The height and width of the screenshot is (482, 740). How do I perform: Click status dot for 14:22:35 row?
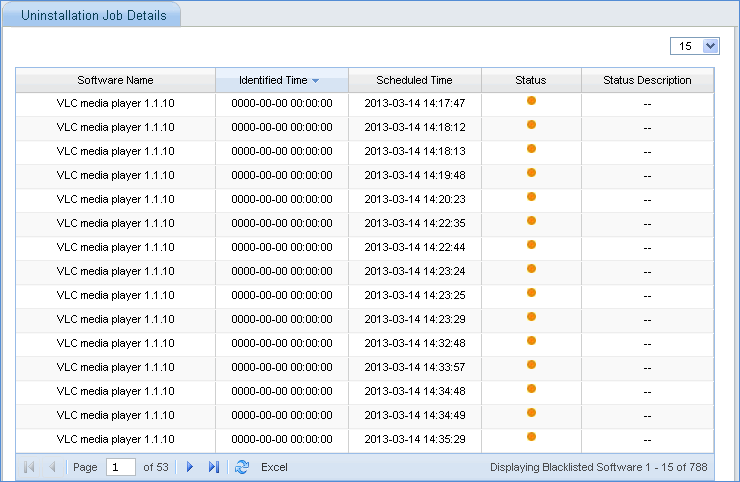pyautogui.click(x=531, y=220)
